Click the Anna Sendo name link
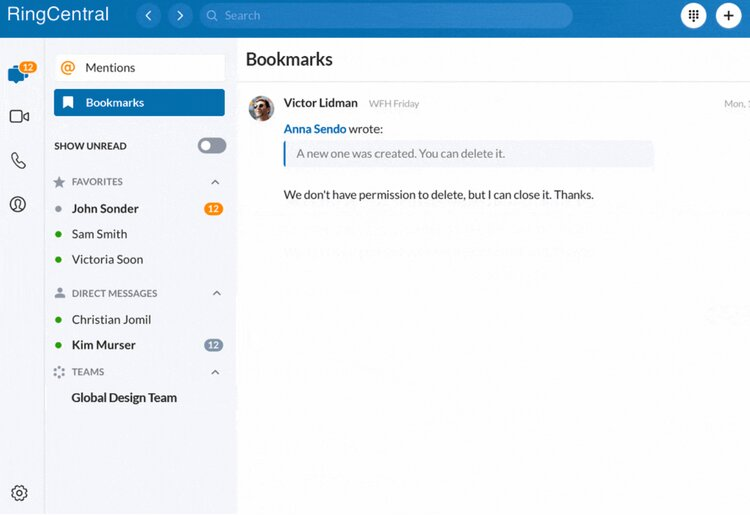 pyautogui.click(x=314, y=129)
